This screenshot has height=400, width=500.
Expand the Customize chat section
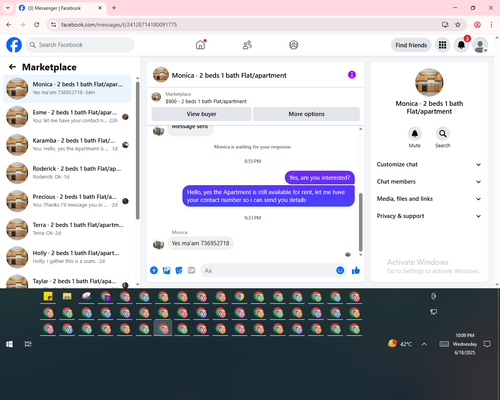click(429, 164)
